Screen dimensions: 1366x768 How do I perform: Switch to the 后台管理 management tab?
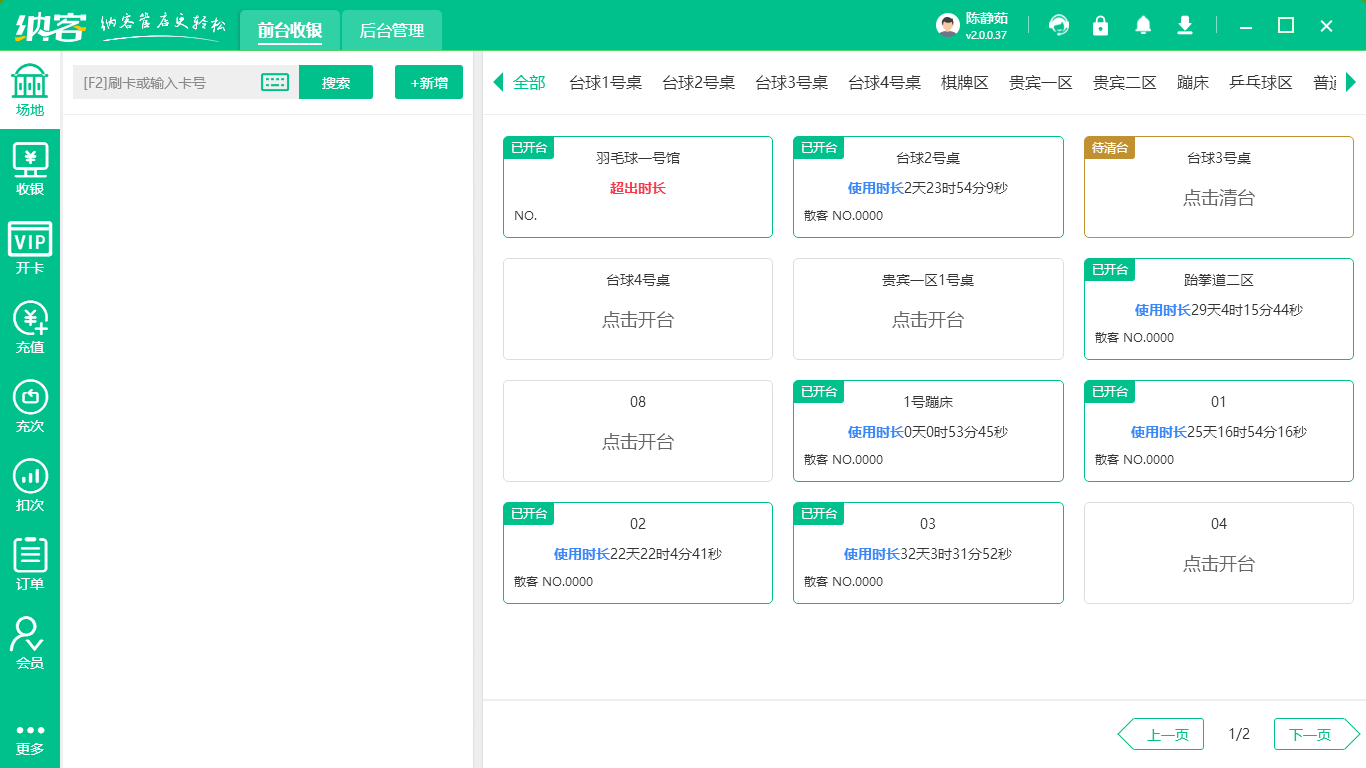point(391,30)
